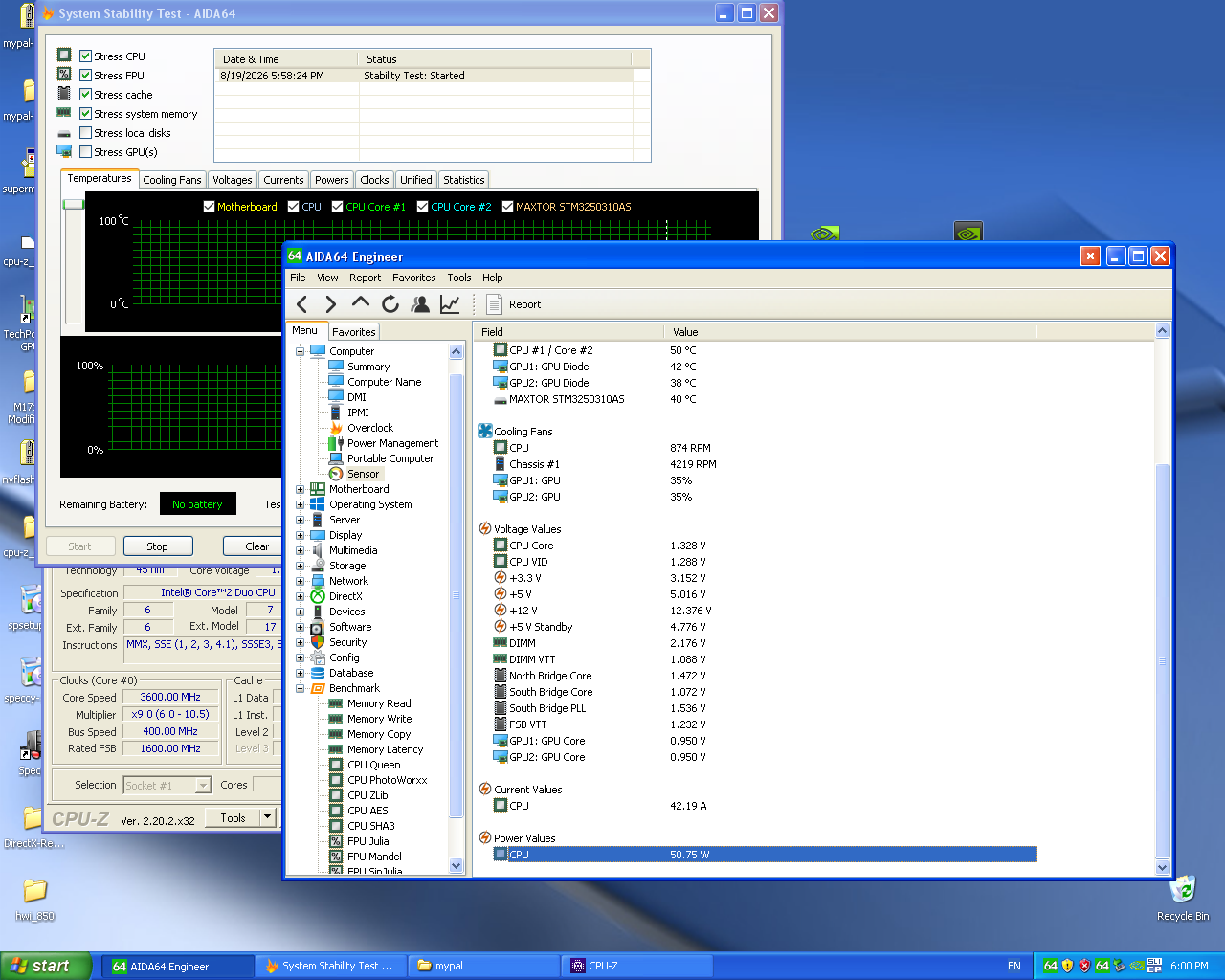Click the temperature graph vertical slider
Screen dimensions: 1225x980
coord(73,205)
